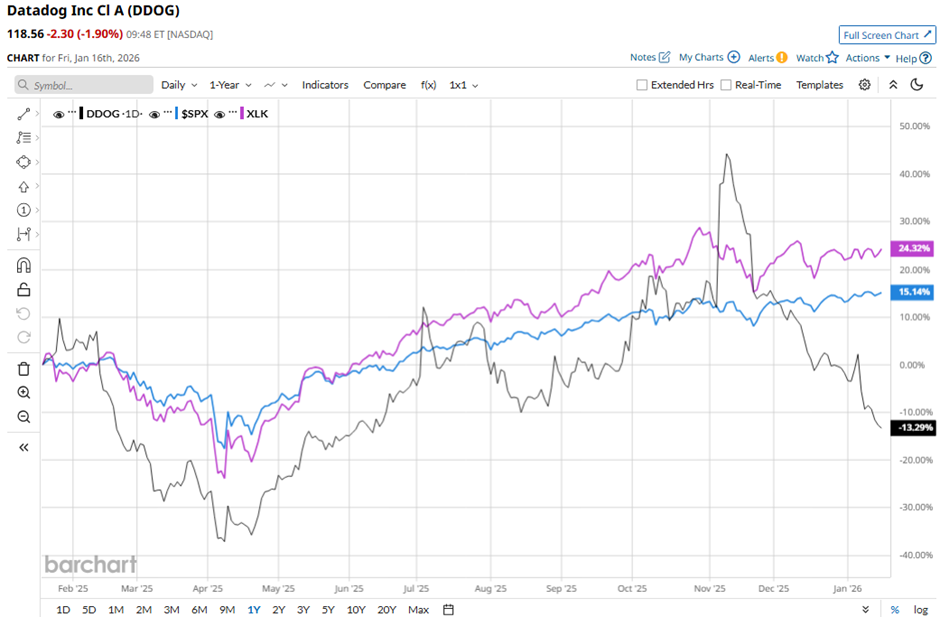940x617 pixels.
Task: Choose the shapes drawing tool
Action: 23,162
